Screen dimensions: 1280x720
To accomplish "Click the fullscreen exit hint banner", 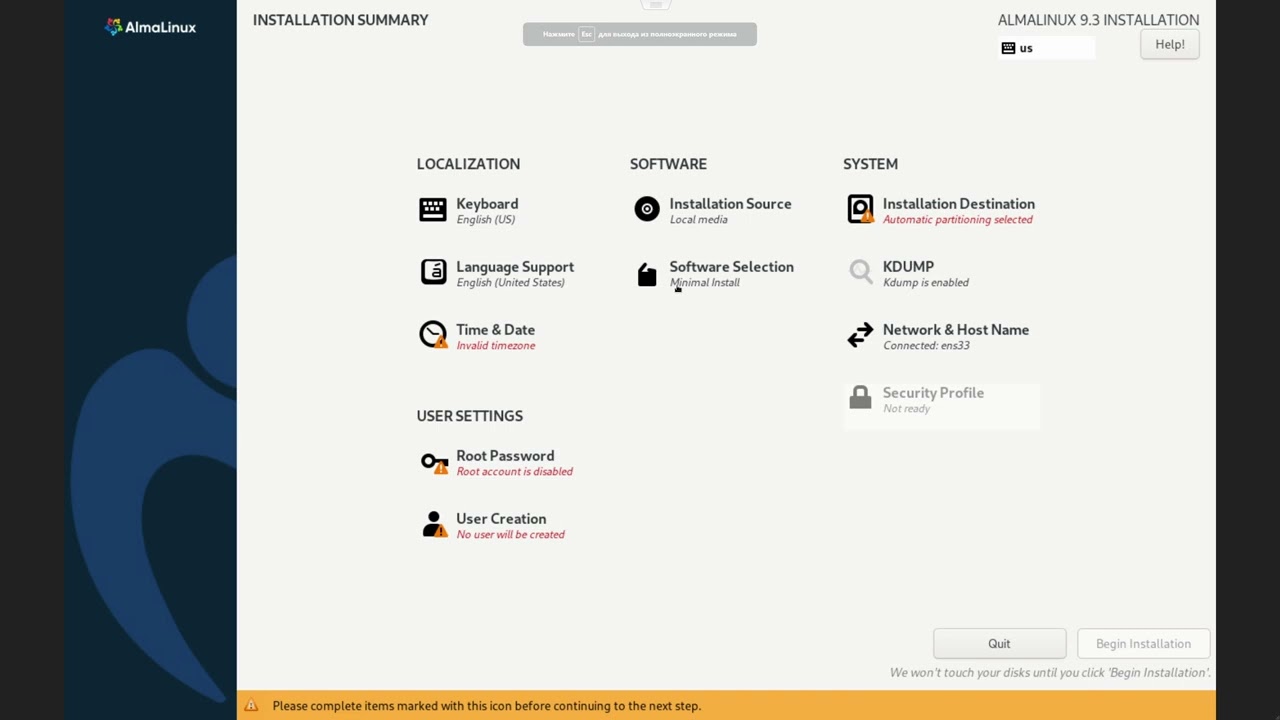I will point(640,34).
